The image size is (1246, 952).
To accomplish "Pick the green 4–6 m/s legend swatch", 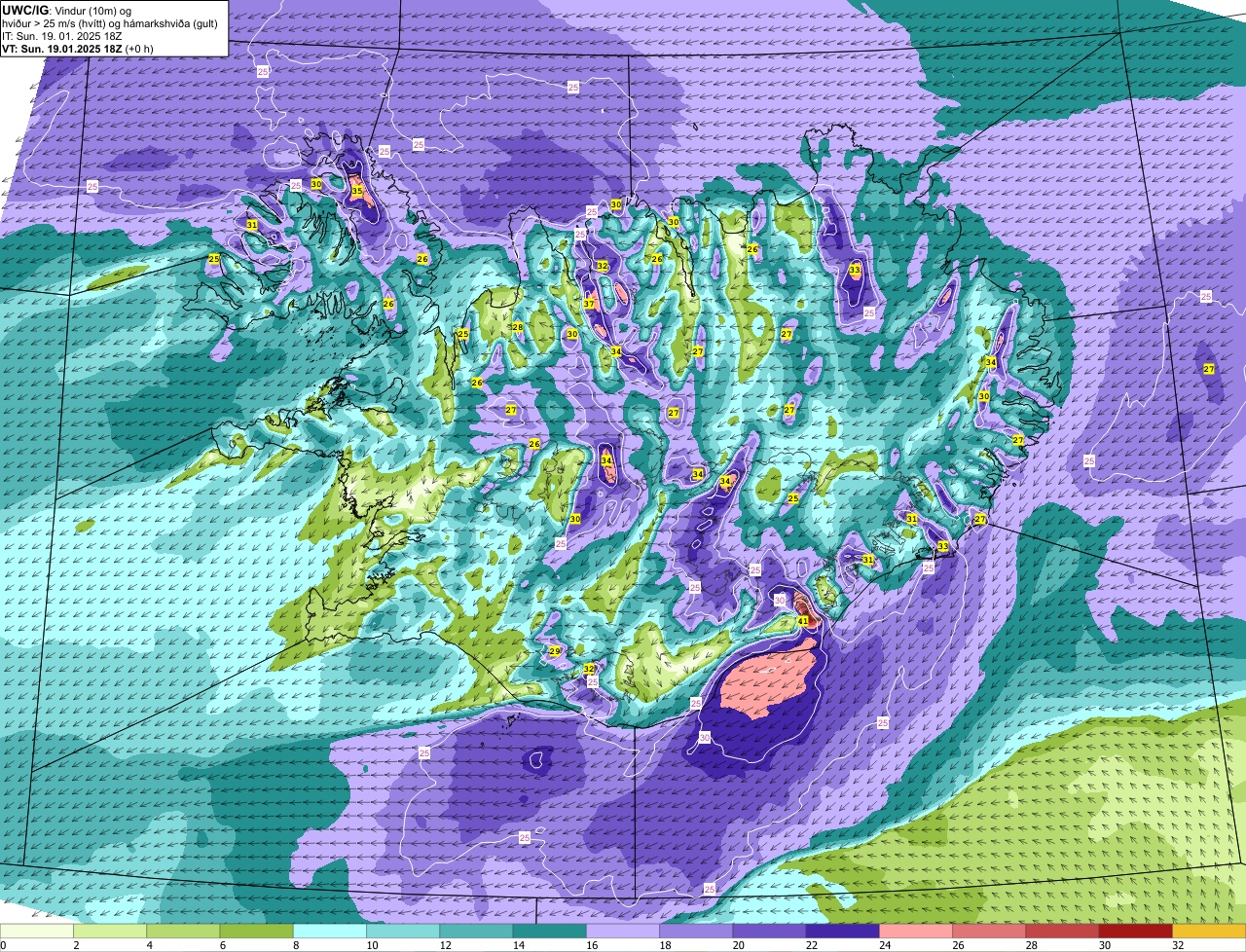I will click(x=183, y=931).
